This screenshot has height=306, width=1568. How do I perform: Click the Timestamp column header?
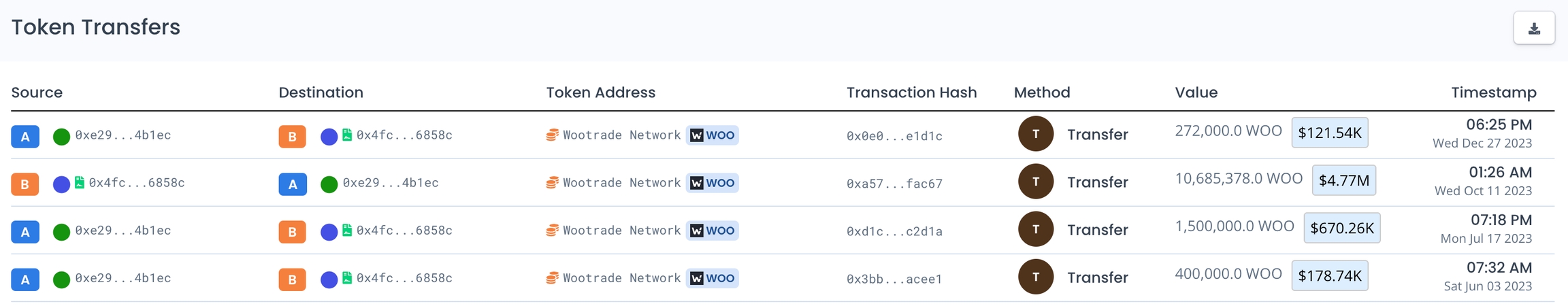coord(1493,92)
